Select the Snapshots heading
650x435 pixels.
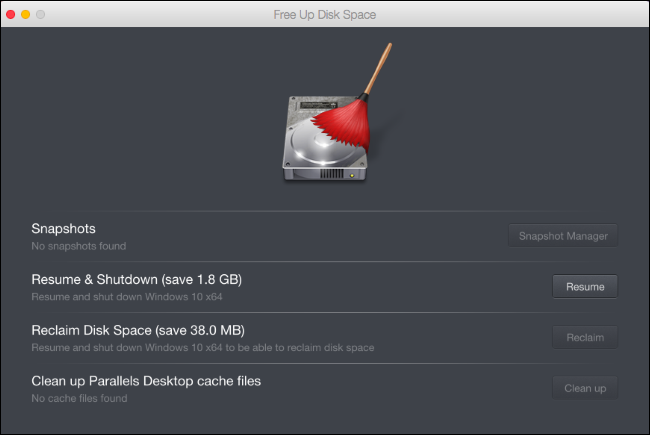tap(63, 229)
